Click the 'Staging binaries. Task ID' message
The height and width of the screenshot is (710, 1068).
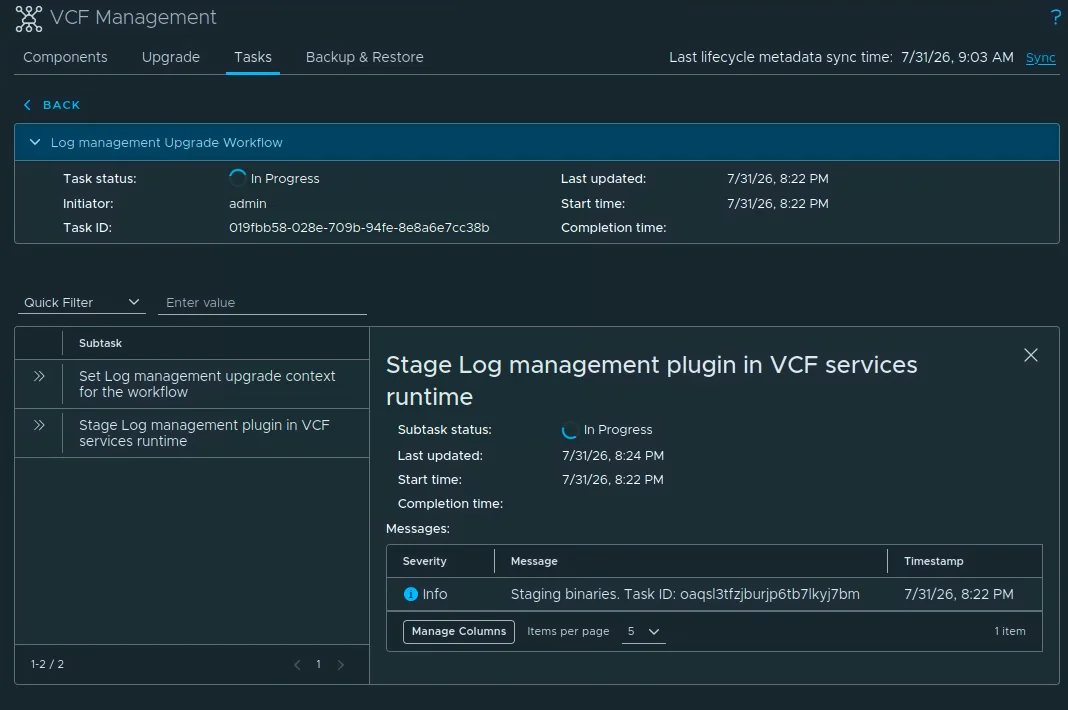tap(685, 594)
